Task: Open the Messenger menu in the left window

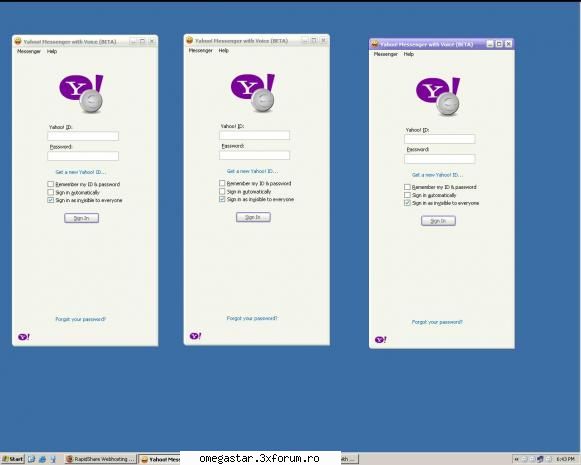Action: tap(29, 52)
